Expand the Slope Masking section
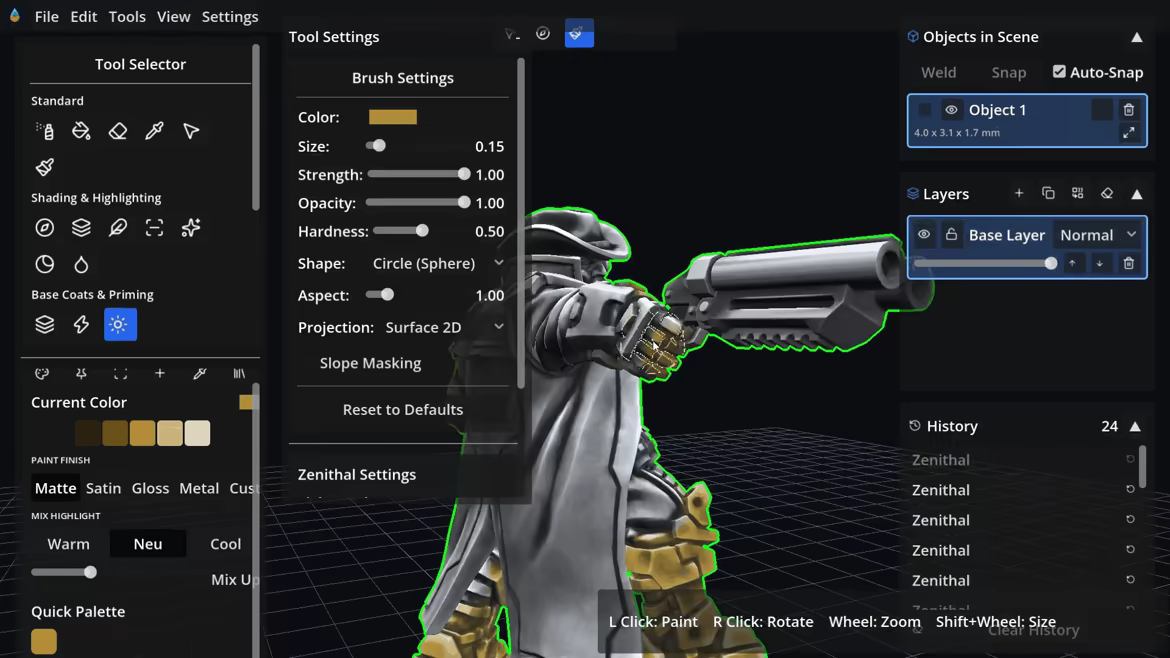The image size is (1170, 658). pos(370,363)
